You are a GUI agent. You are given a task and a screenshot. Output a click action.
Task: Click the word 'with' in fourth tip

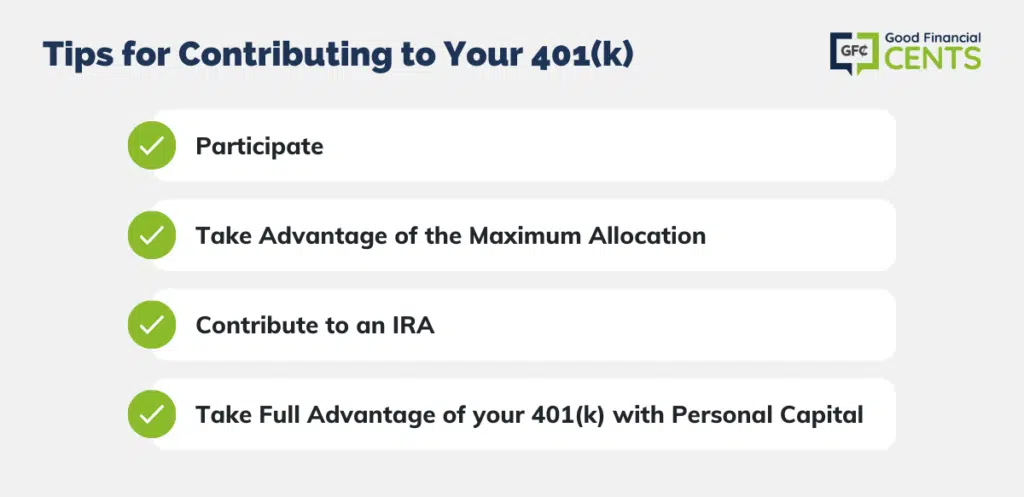click(x=638, y=415)
